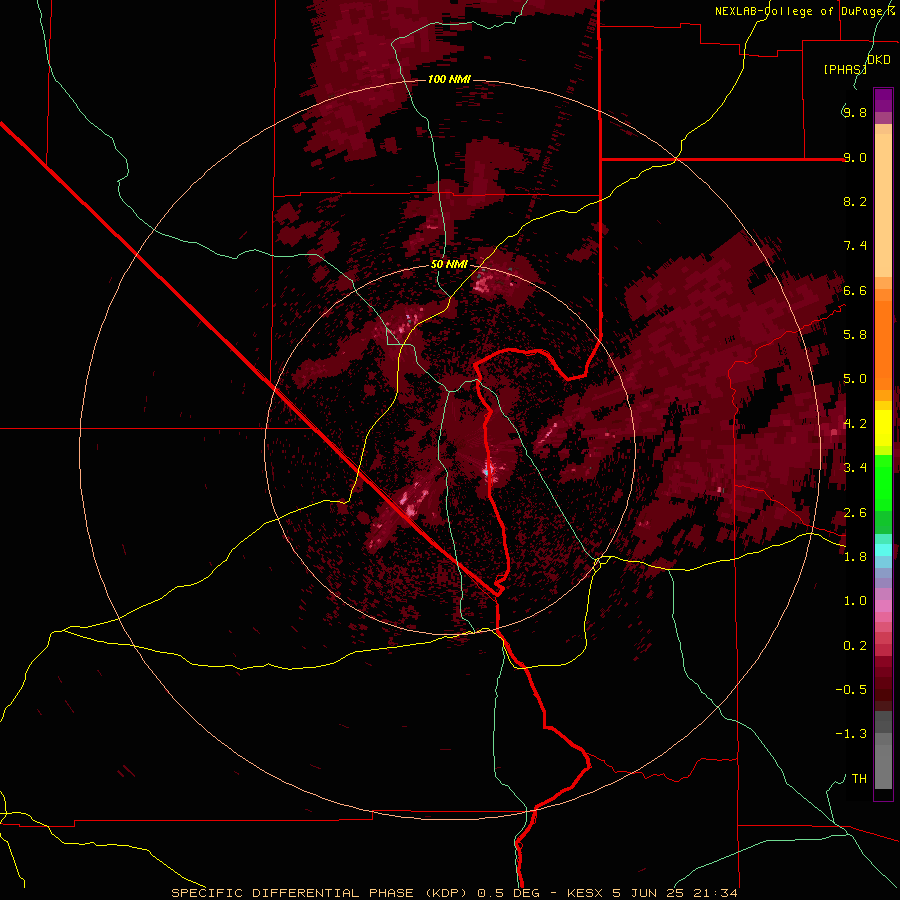Select the 2.6 value on color scale

pyautogui.click(x=855, y=513)
